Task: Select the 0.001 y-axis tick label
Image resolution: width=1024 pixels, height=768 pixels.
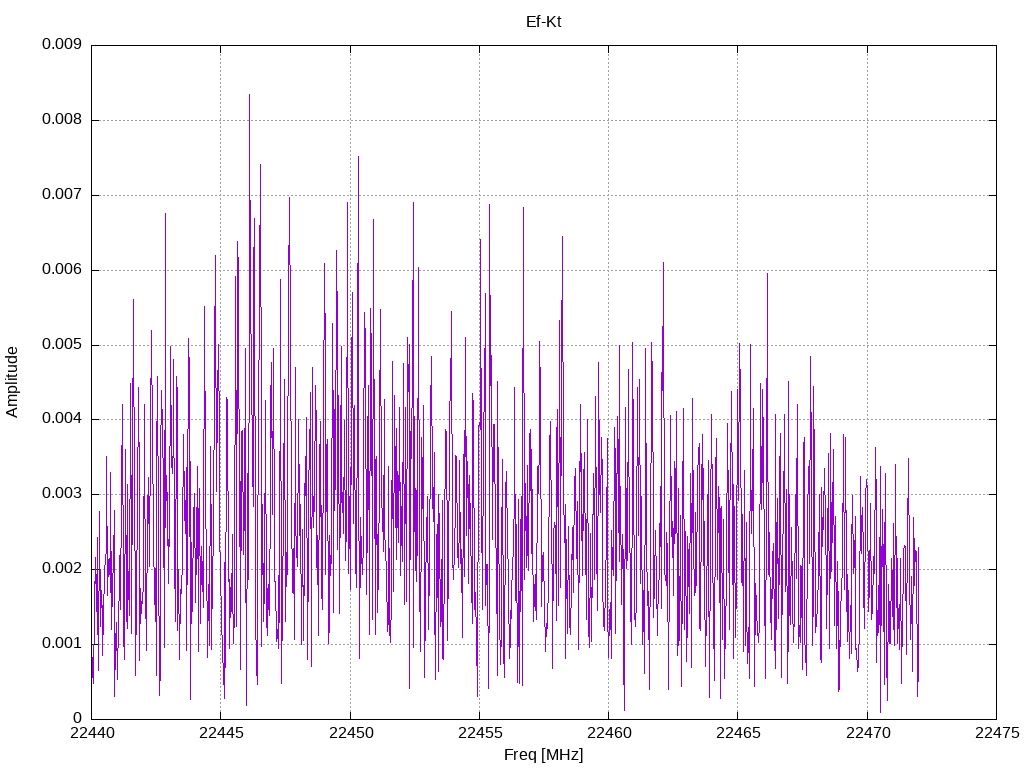Action: pyautogui.click(x=62, y=643)
